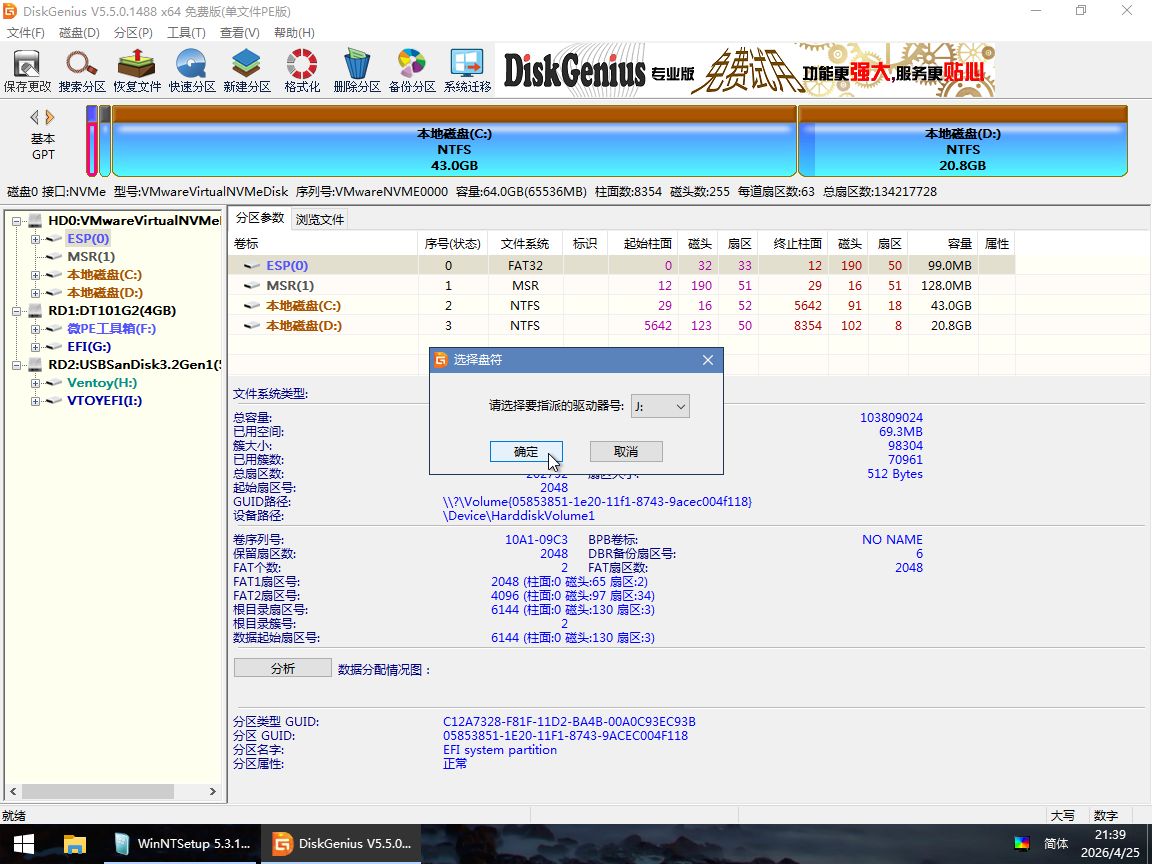Image resolution: width=1152 pixels, height=864 pixels.
Task: Go to next disk with right arrow
Action: (50, 117)
